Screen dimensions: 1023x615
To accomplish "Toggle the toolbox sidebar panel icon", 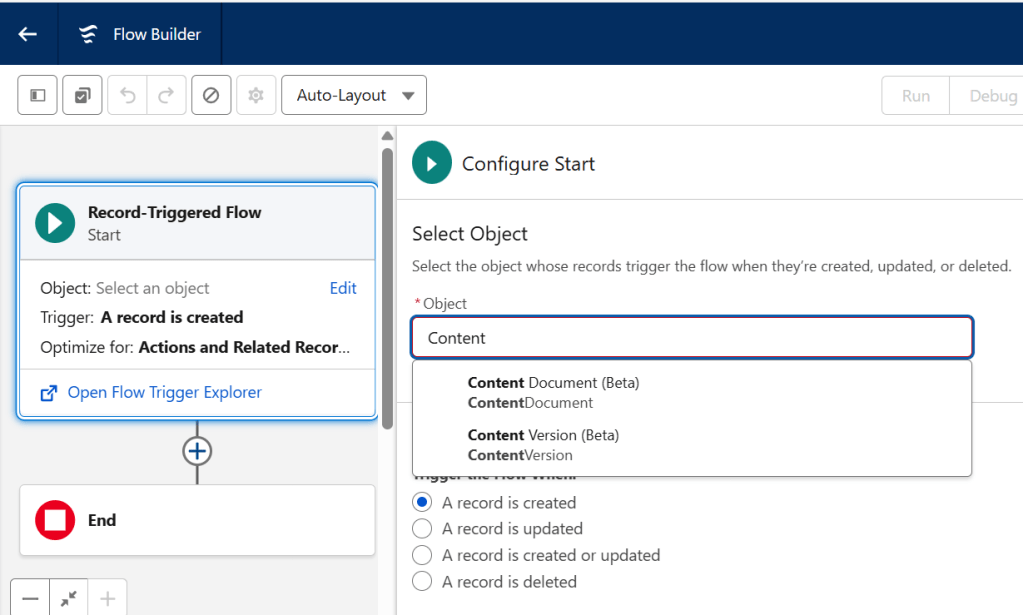I will [x=38, y=96].
